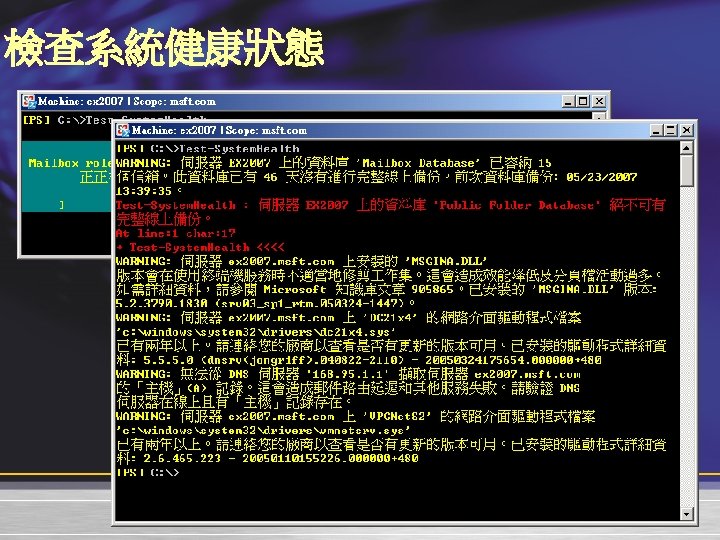Viewport: 720px width, 540px height.
Task: Click the red line '+ Test-SystemHealth <<<<'
Action: tap(200, 248)
